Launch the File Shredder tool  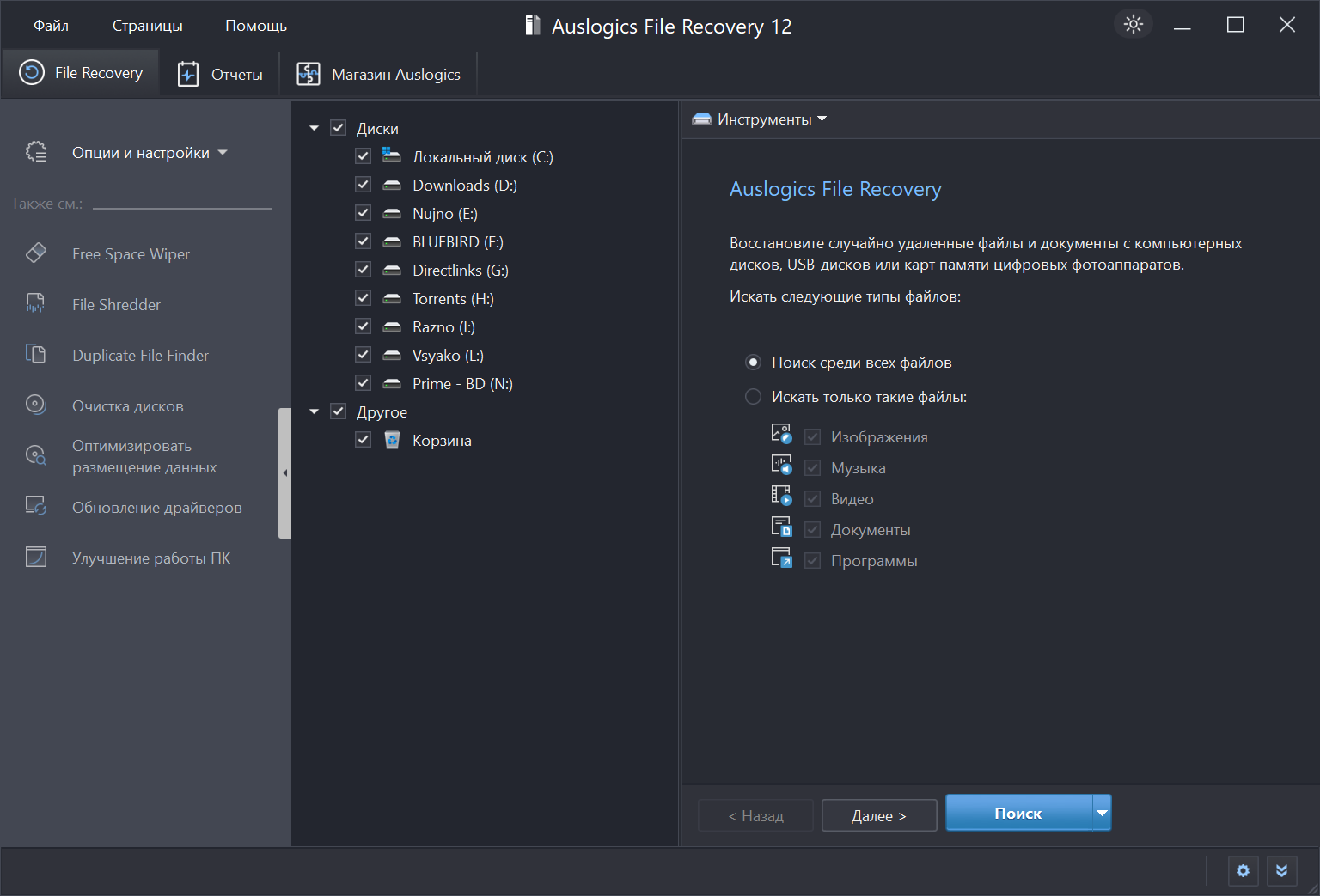(116, 305)
